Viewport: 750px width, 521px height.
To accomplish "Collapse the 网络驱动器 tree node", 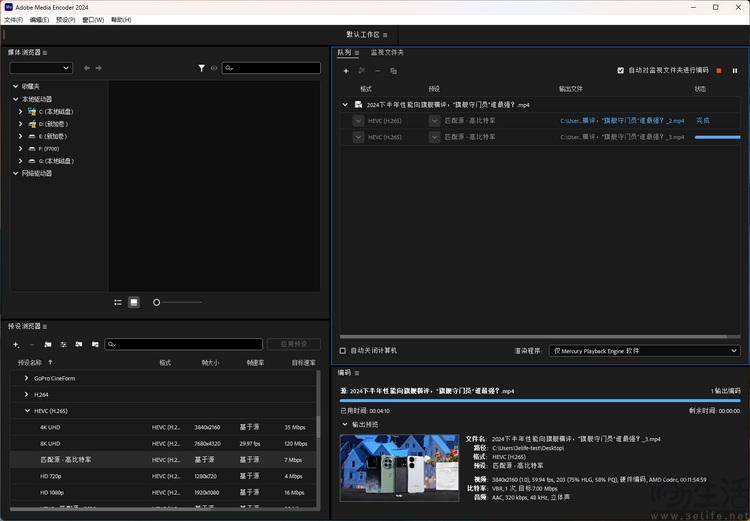I will [16, 173].
